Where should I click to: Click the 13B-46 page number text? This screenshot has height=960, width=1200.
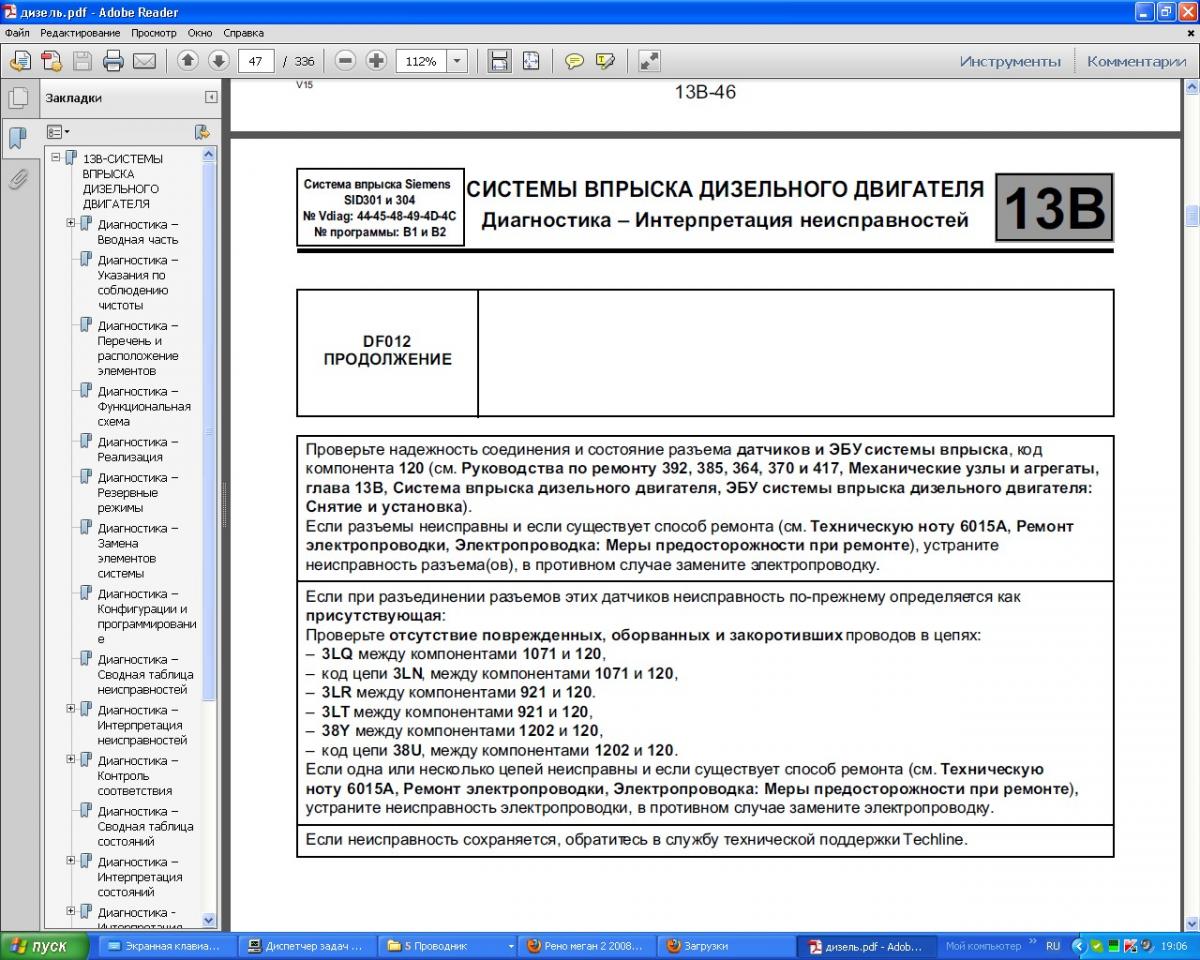[706, 93]
